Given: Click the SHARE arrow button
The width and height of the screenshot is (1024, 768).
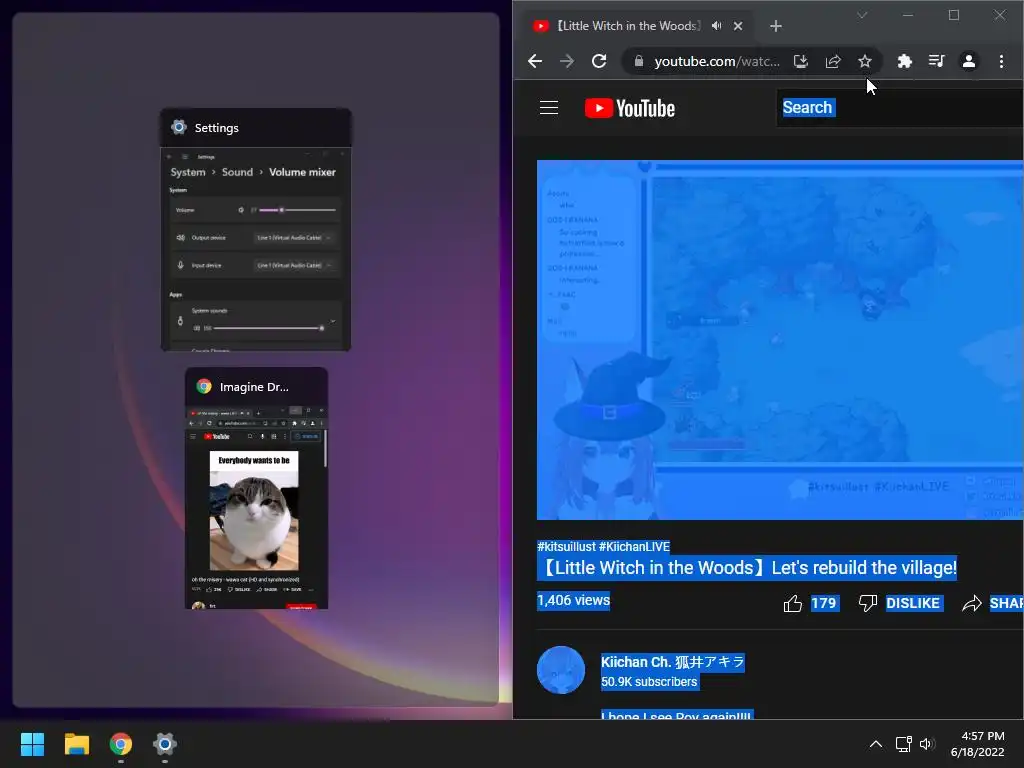Looking at the screenshot, I should click(992, 603).
